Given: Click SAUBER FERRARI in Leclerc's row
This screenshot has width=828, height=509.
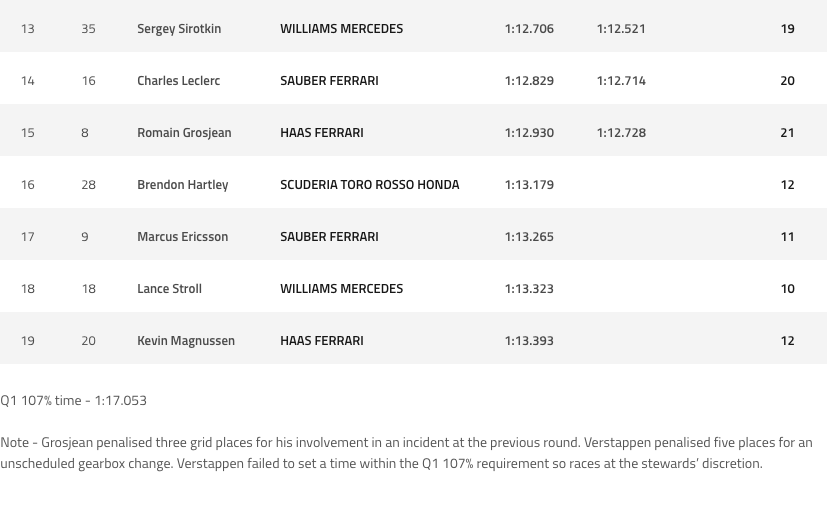Looking at the screenshot, I should [x=330, y=80].
